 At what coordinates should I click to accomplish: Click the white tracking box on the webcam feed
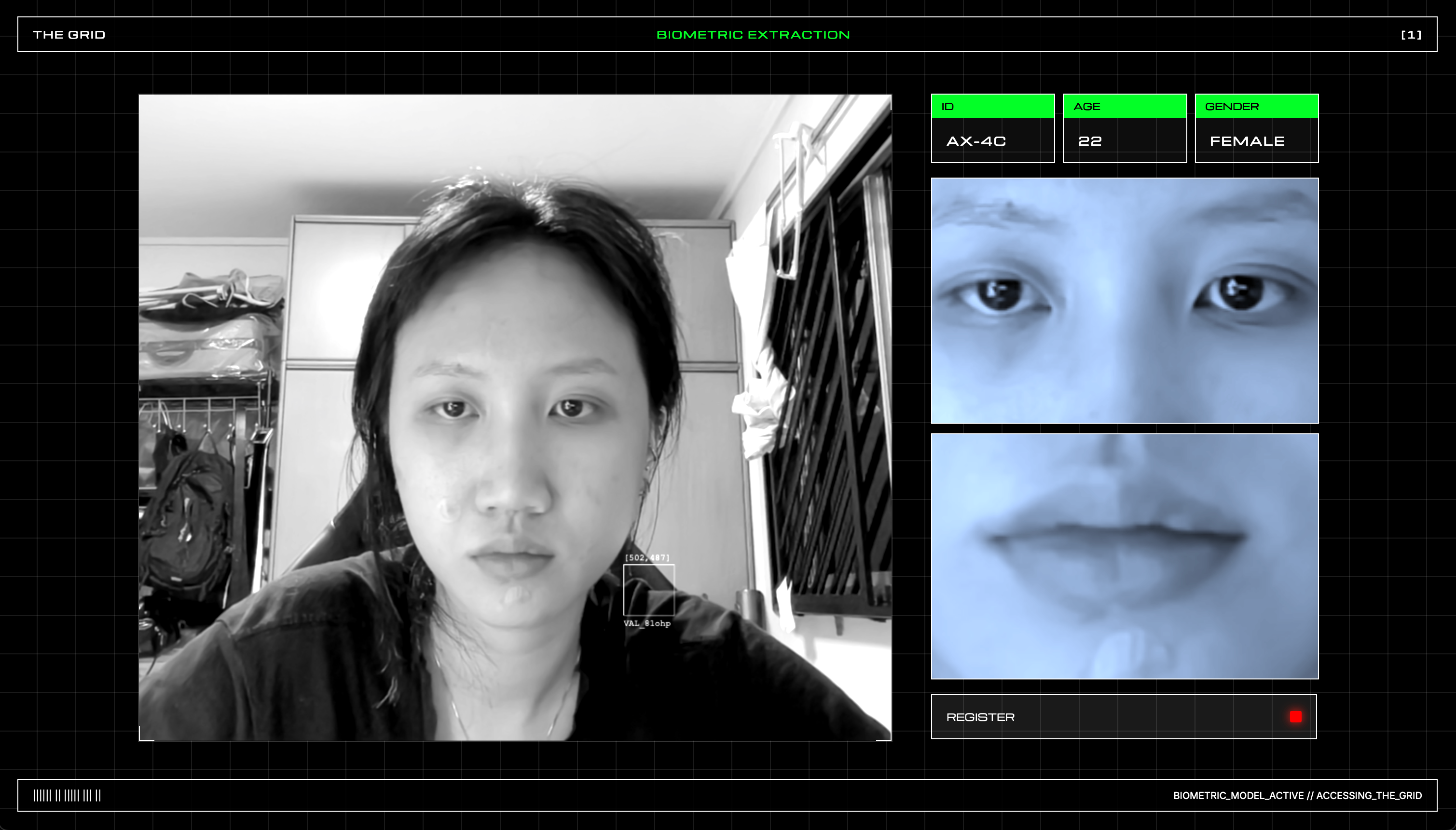pyautogui.click(x=648, y=589)
